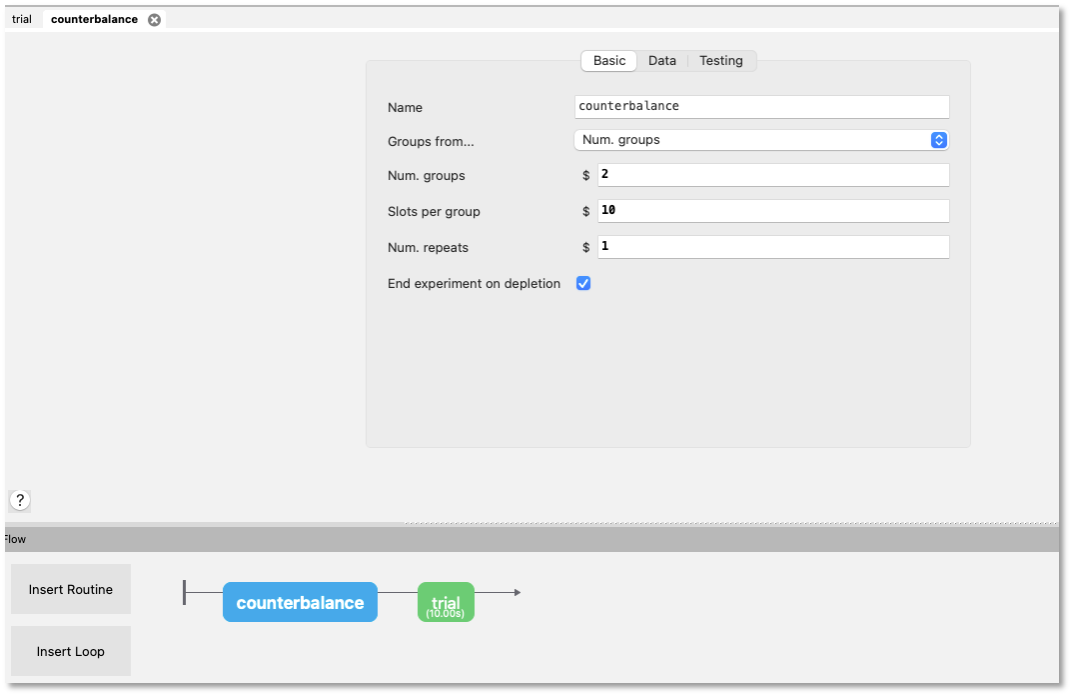This screenshot has height=696, width=1072.
Task: Click the Name input field
Action: point(762,107)
